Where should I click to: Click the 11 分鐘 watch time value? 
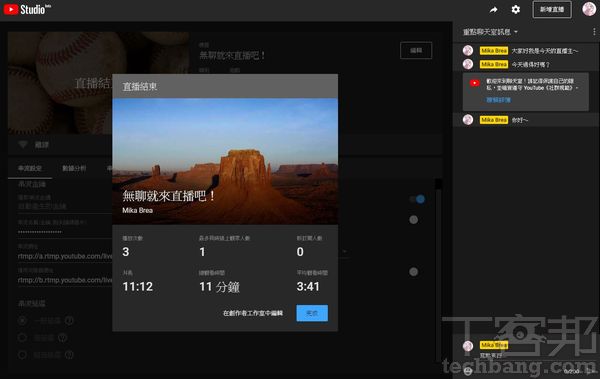[219, 287]
